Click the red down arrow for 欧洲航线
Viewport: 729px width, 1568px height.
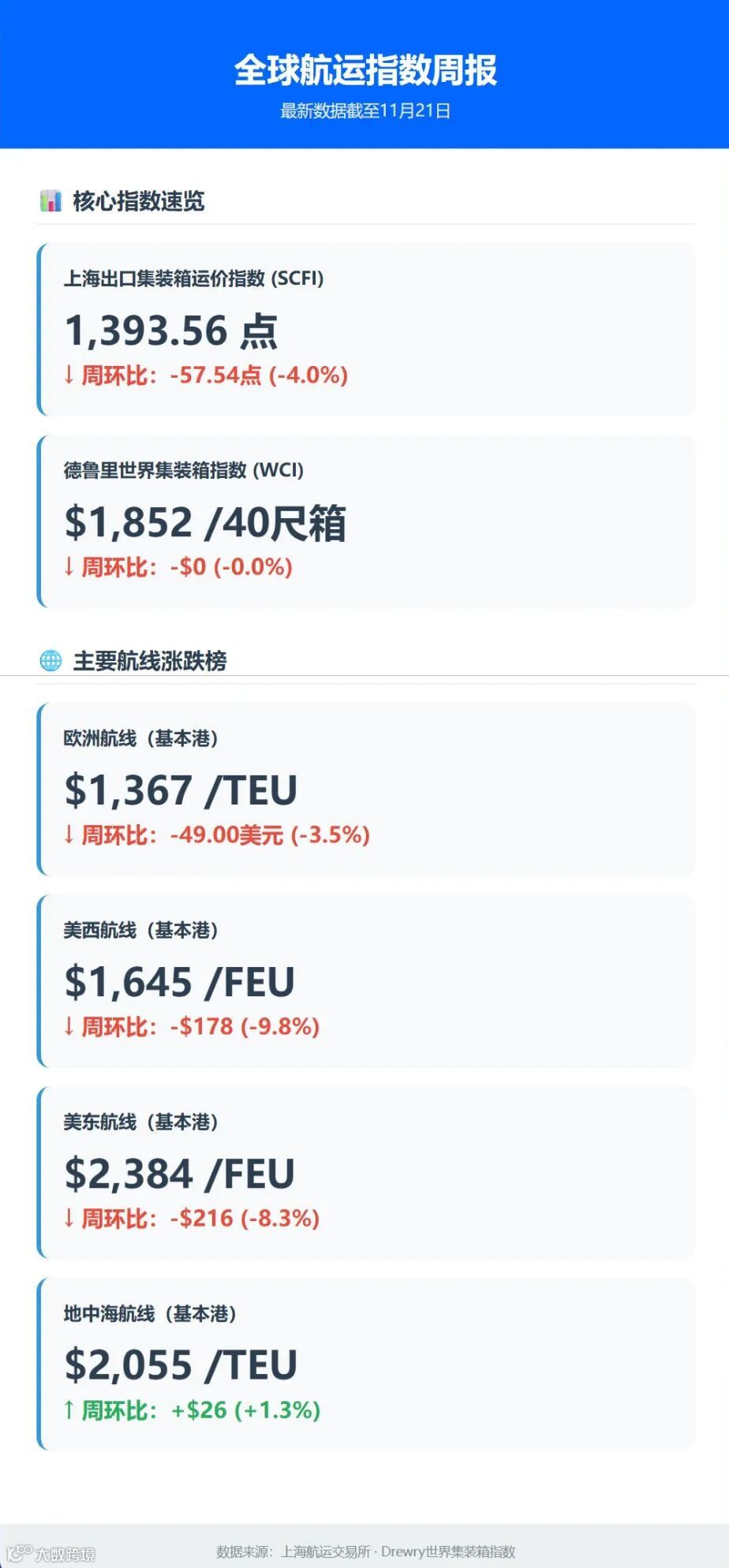(69, 834)
